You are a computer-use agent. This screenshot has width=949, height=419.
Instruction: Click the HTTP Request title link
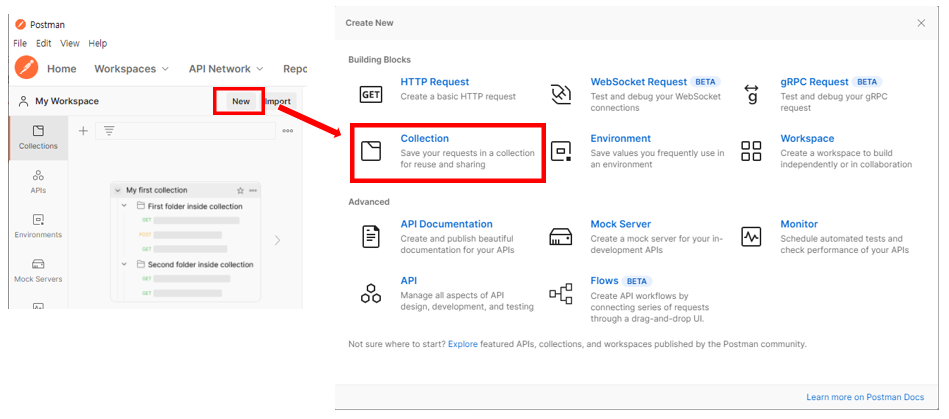435,82
